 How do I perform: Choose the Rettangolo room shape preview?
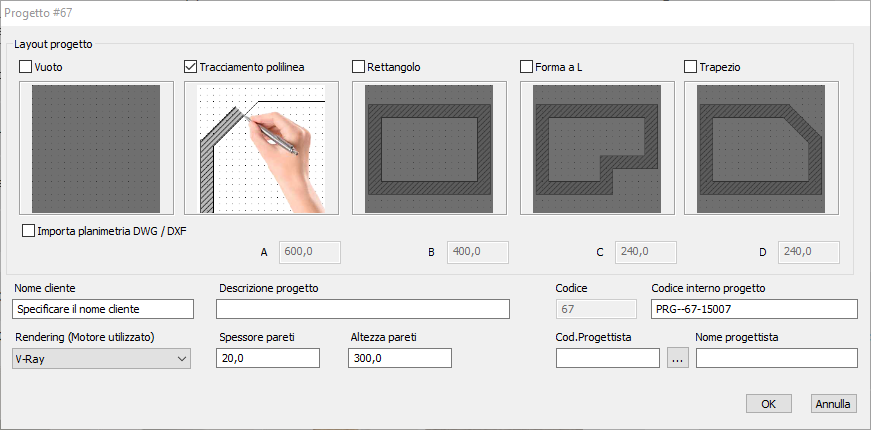429,148
